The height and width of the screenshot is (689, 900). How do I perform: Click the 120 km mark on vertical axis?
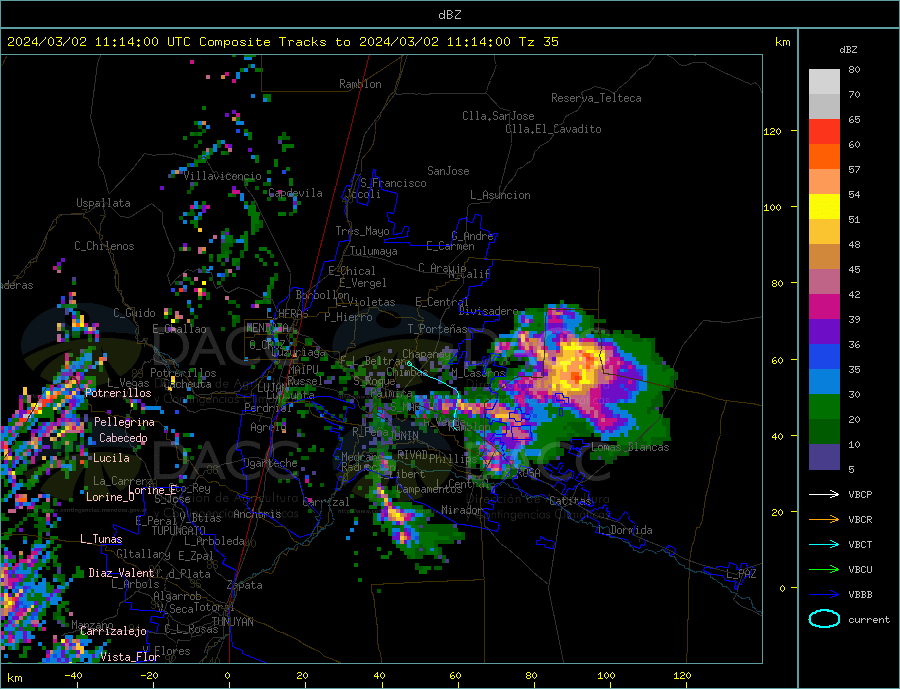pos(772,131)
